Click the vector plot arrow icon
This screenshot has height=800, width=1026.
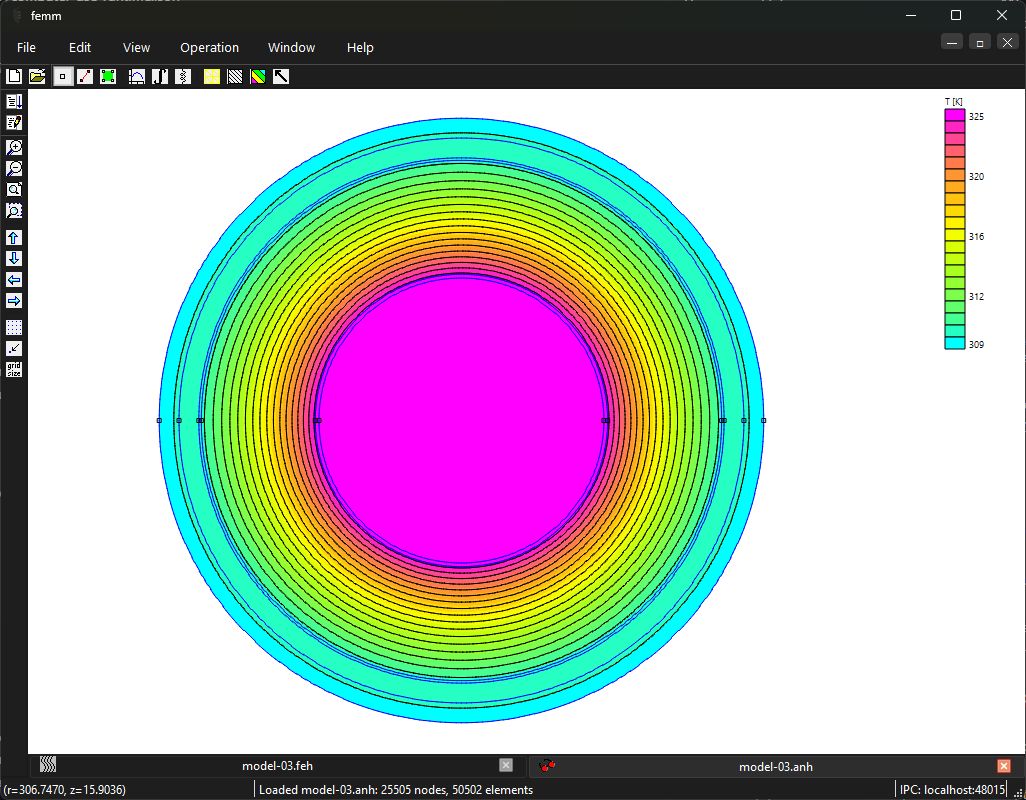281,77
